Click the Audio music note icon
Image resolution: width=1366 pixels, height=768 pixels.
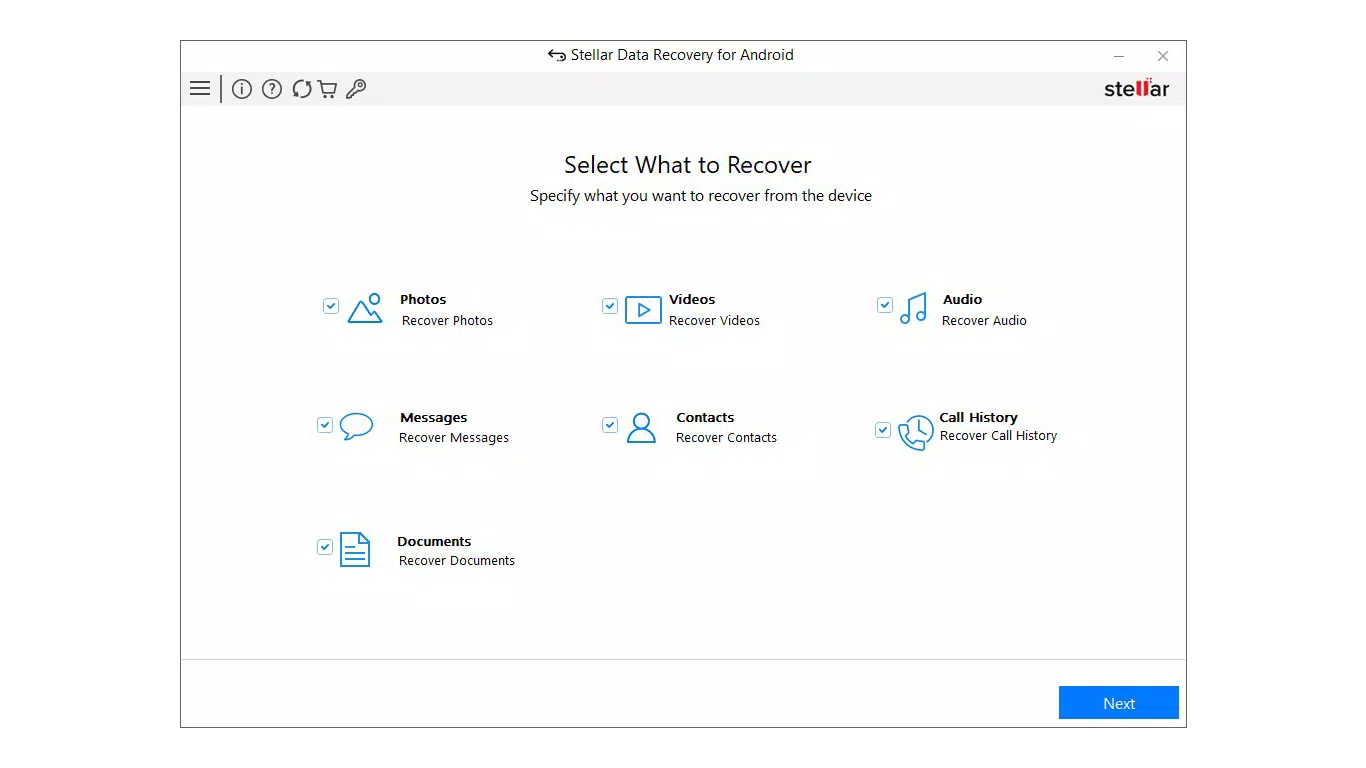pyautogui.click(x=913, y=309)
